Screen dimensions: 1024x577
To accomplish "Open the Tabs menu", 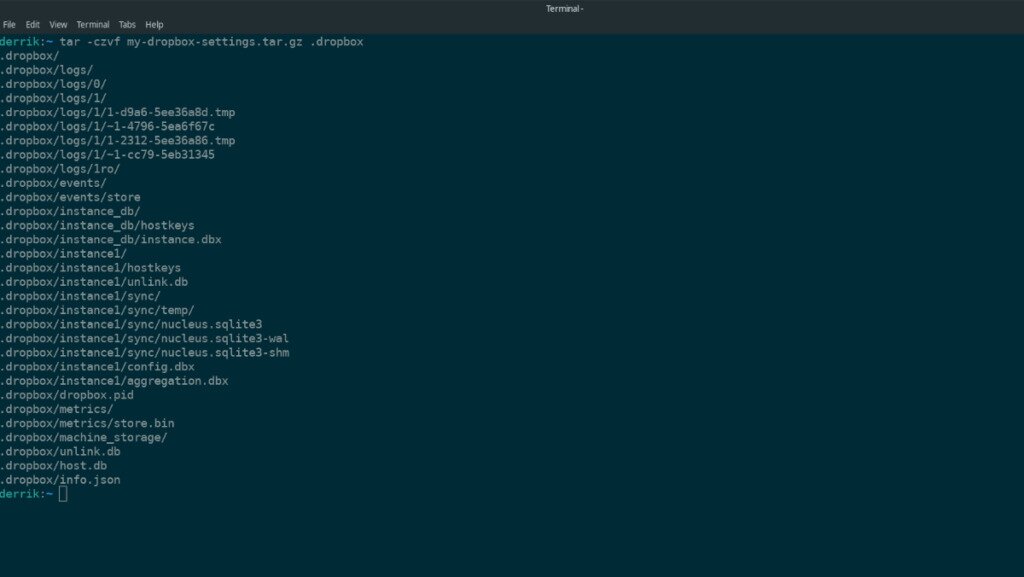I will [127, 24].
